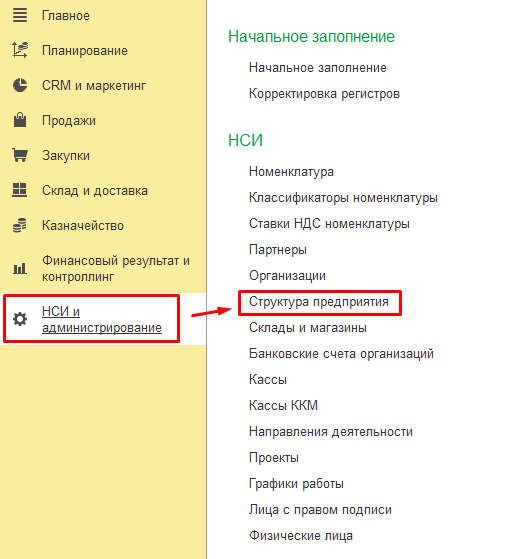Open the Планирование section
The image size is (510, 559).
85,50
